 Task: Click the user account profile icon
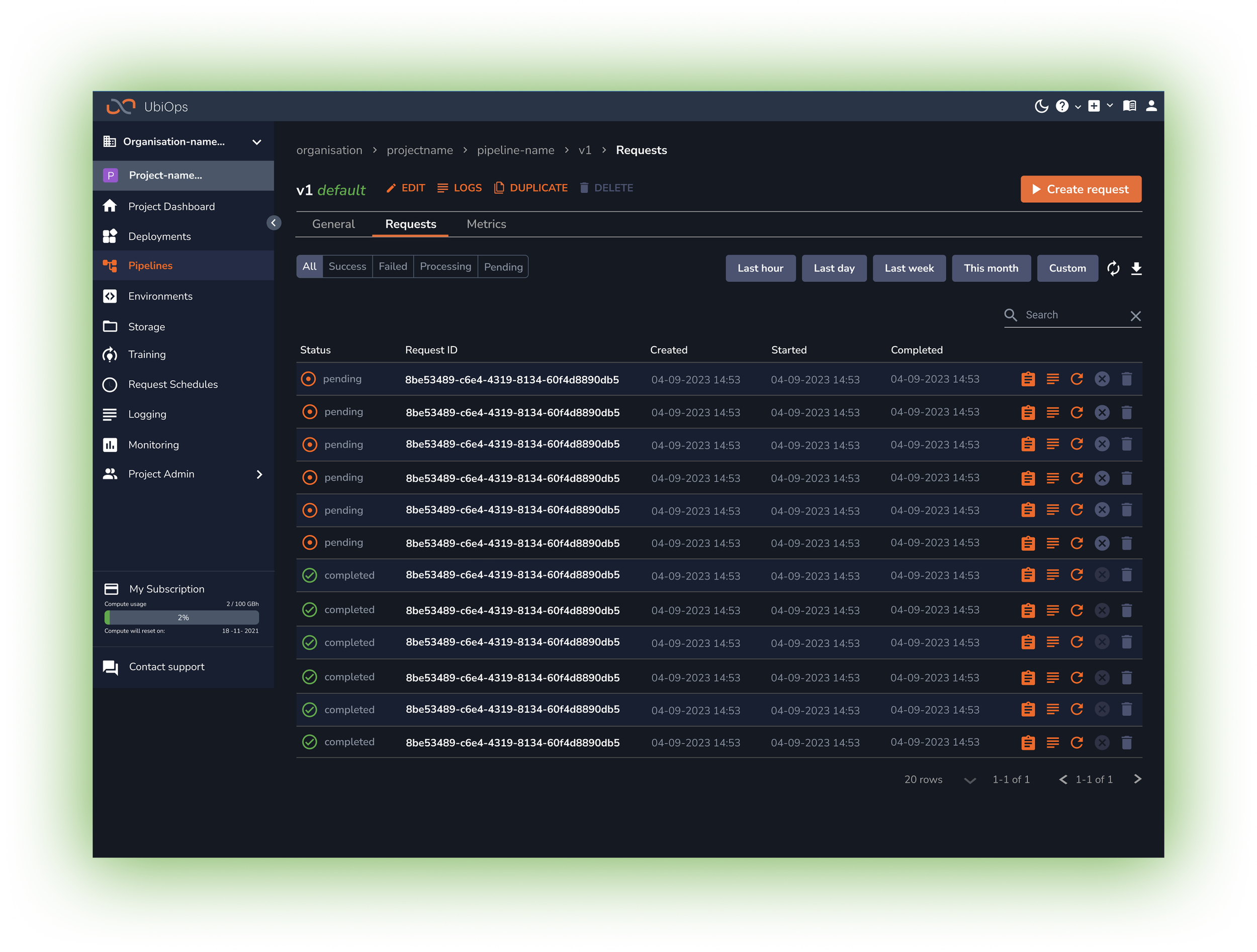tap(1151, 106)
